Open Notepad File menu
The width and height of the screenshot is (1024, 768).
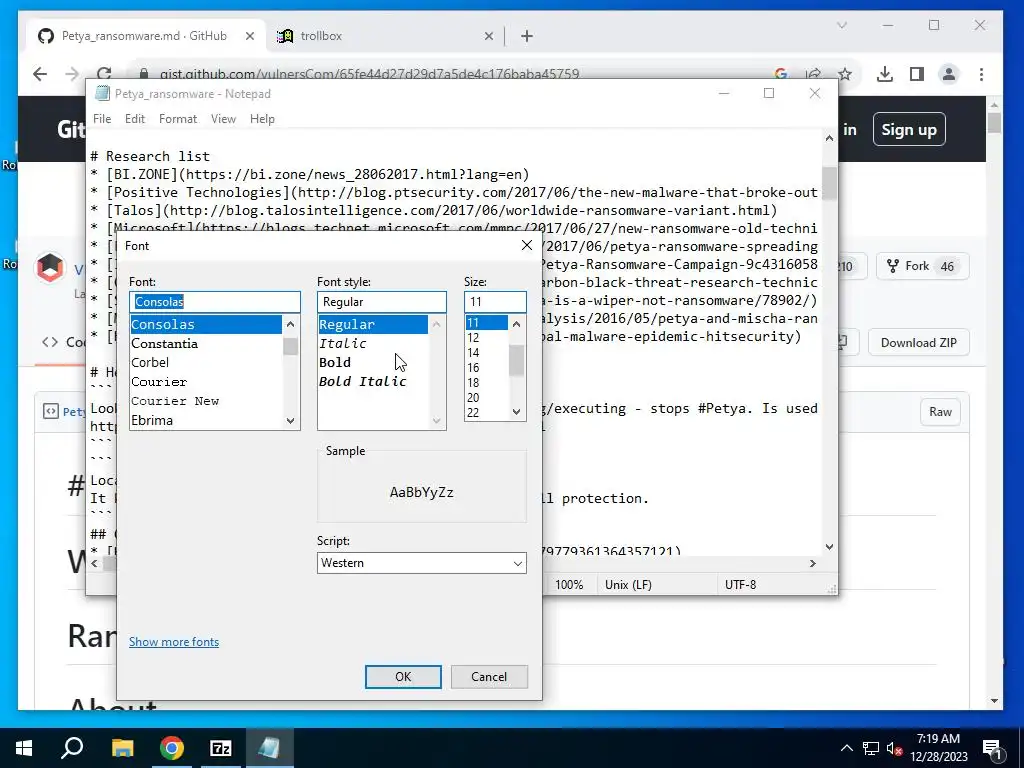(x=102, y=119)
